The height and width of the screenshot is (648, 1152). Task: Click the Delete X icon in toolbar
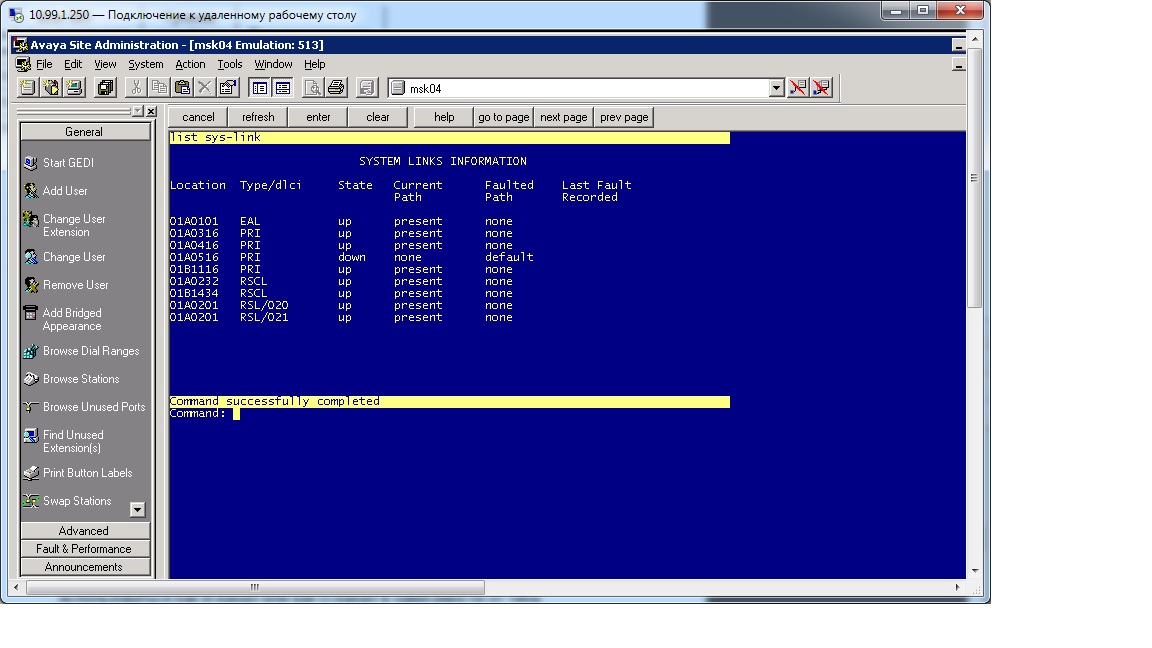[x=204, y=88]
